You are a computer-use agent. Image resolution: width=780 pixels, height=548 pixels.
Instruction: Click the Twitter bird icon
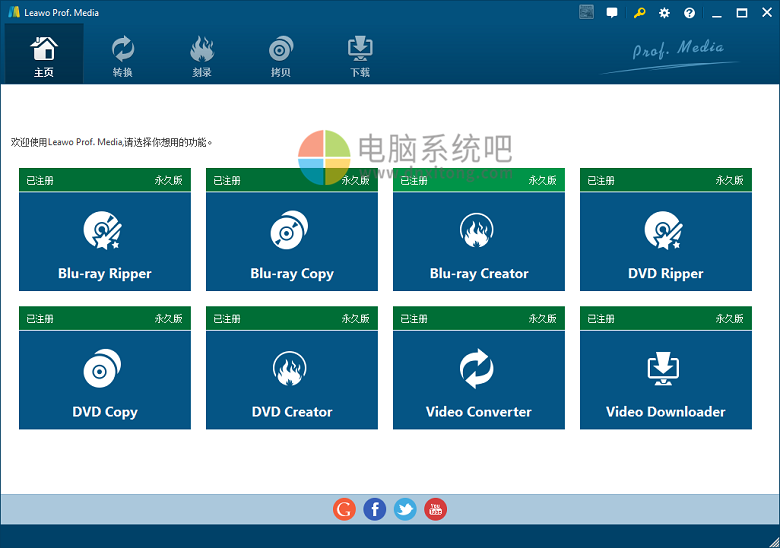pos(405,509)
